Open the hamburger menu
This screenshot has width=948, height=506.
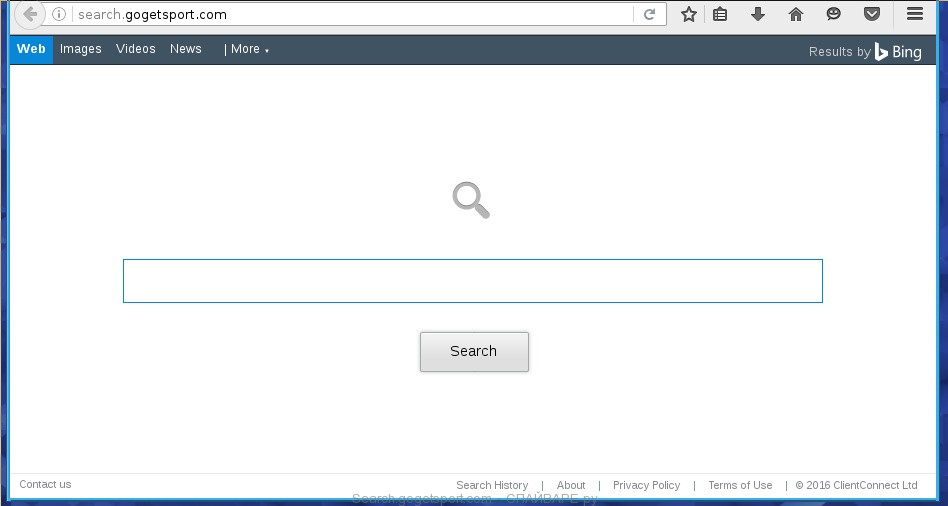(x=914, y=14)
